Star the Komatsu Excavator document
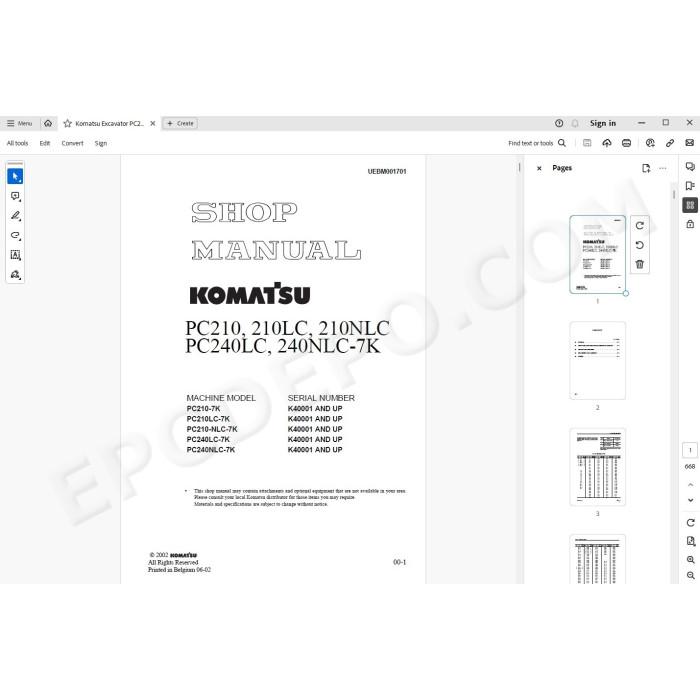Image resolution: width=700 pixels, height=700 pixels. pos(67,124)
